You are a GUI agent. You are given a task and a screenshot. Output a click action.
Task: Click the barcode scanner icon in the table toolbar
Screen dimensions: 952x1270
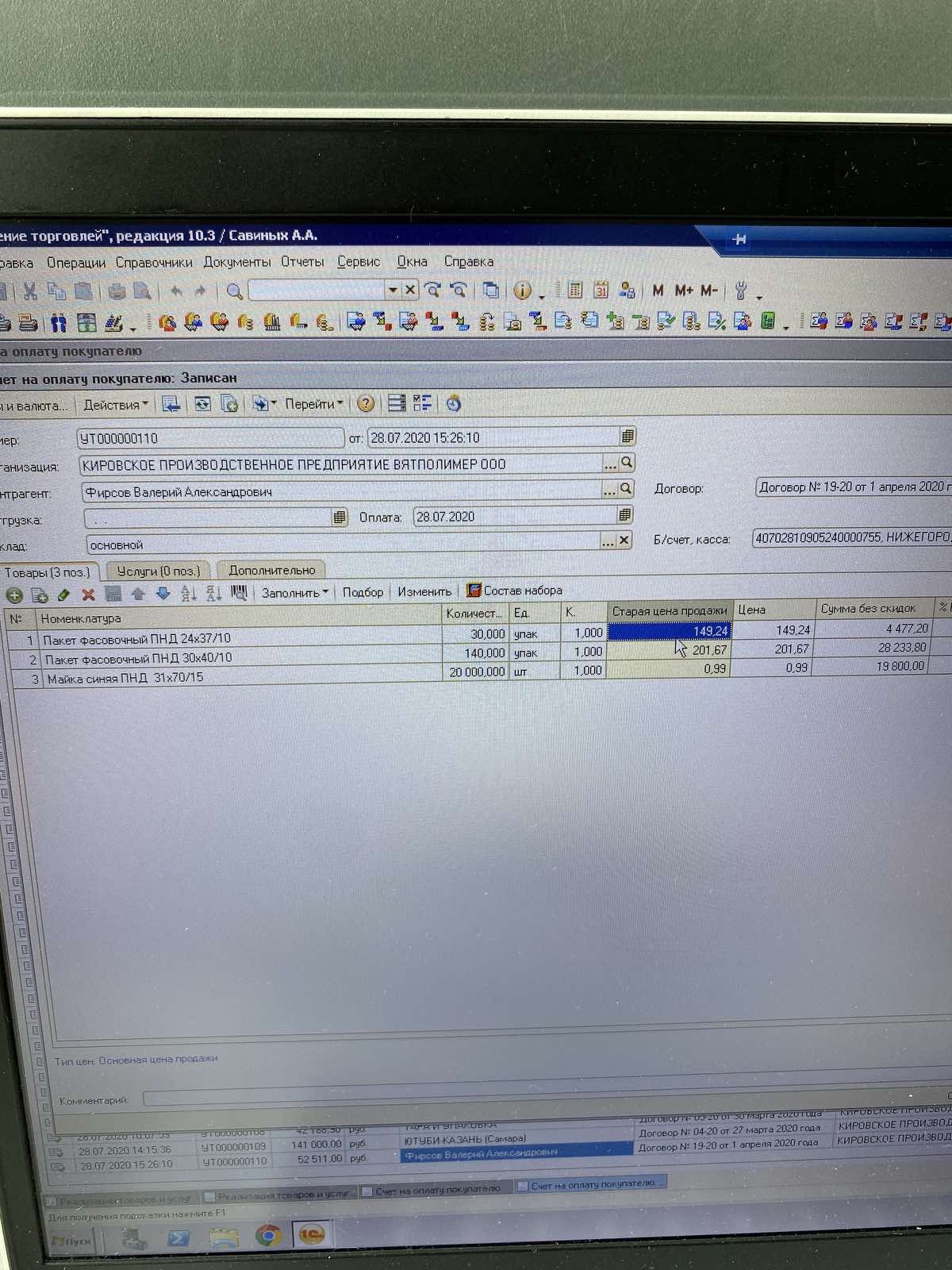(x=239, y=592)
